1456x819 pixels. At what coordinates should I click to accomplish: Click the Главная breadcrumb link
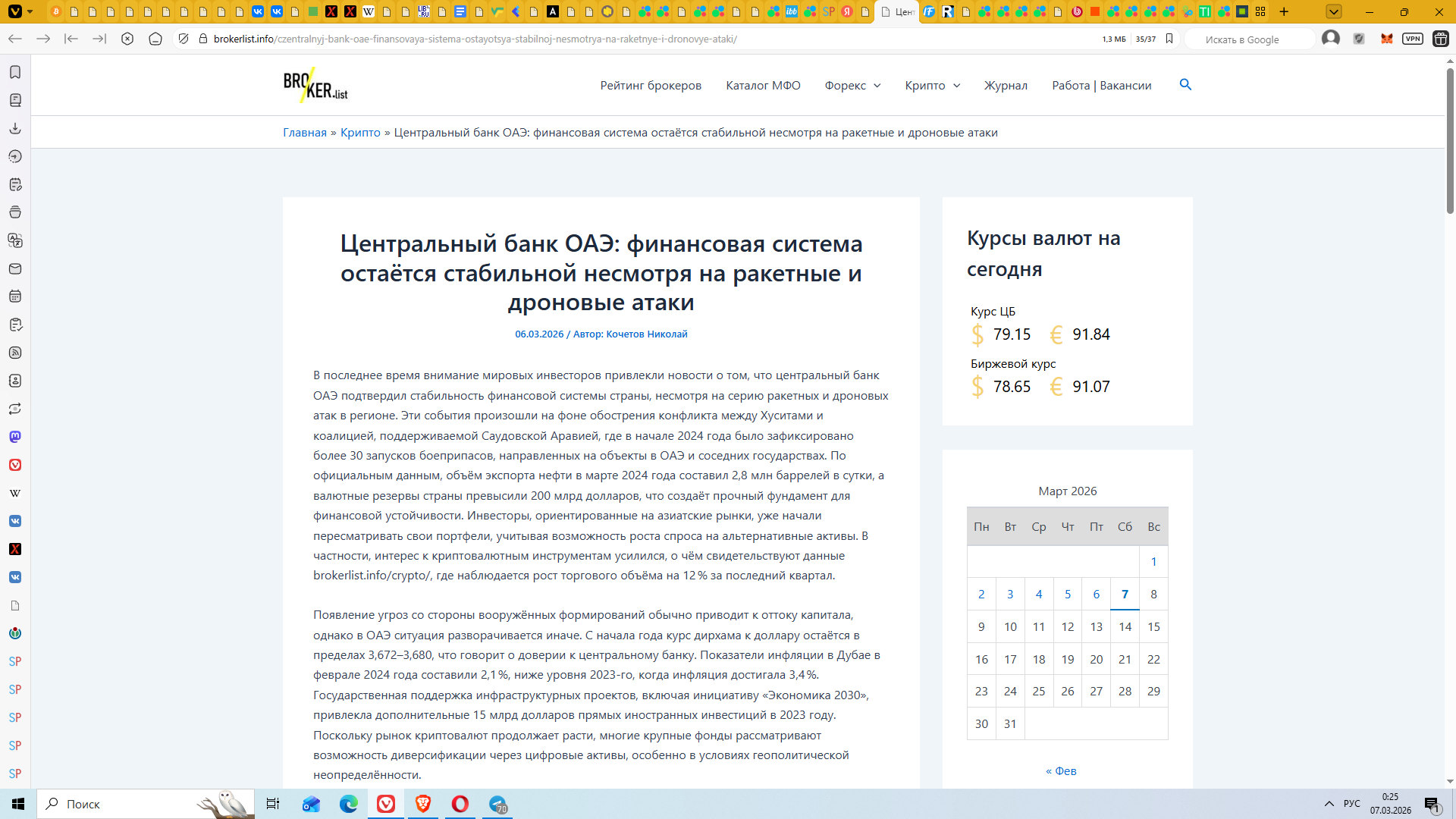click(304, 133)
